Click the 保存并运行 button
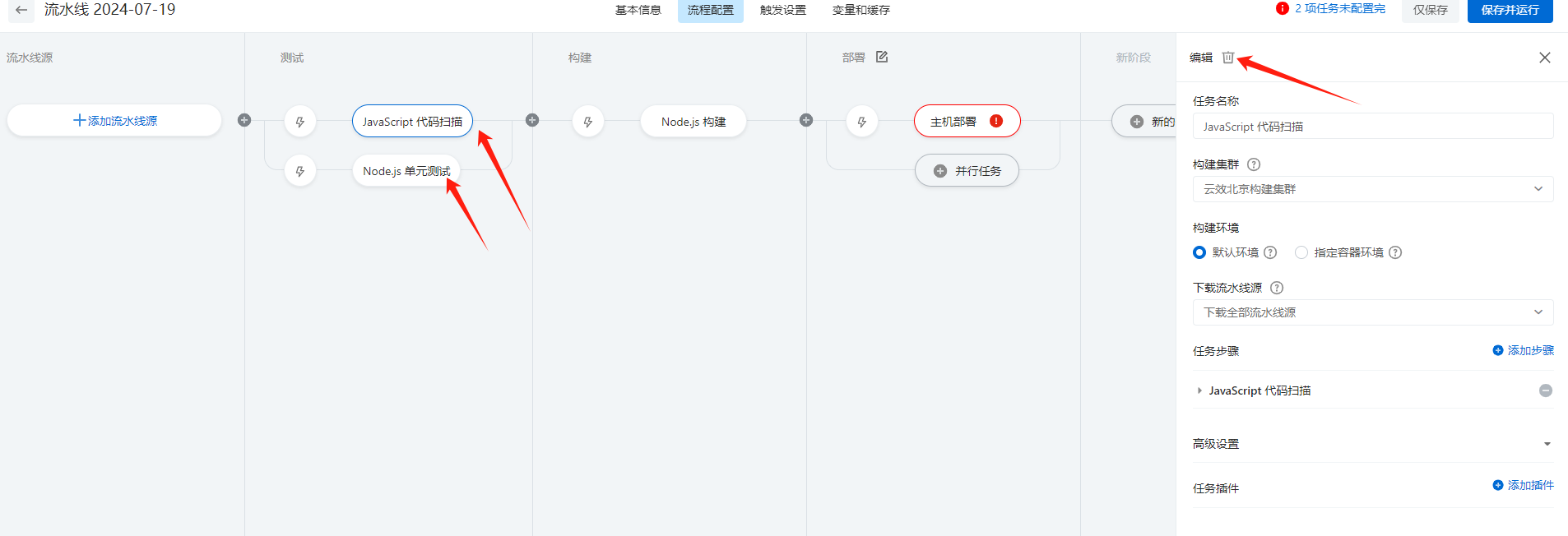This screenshot has height=536, width=1568. (1510, 11)
